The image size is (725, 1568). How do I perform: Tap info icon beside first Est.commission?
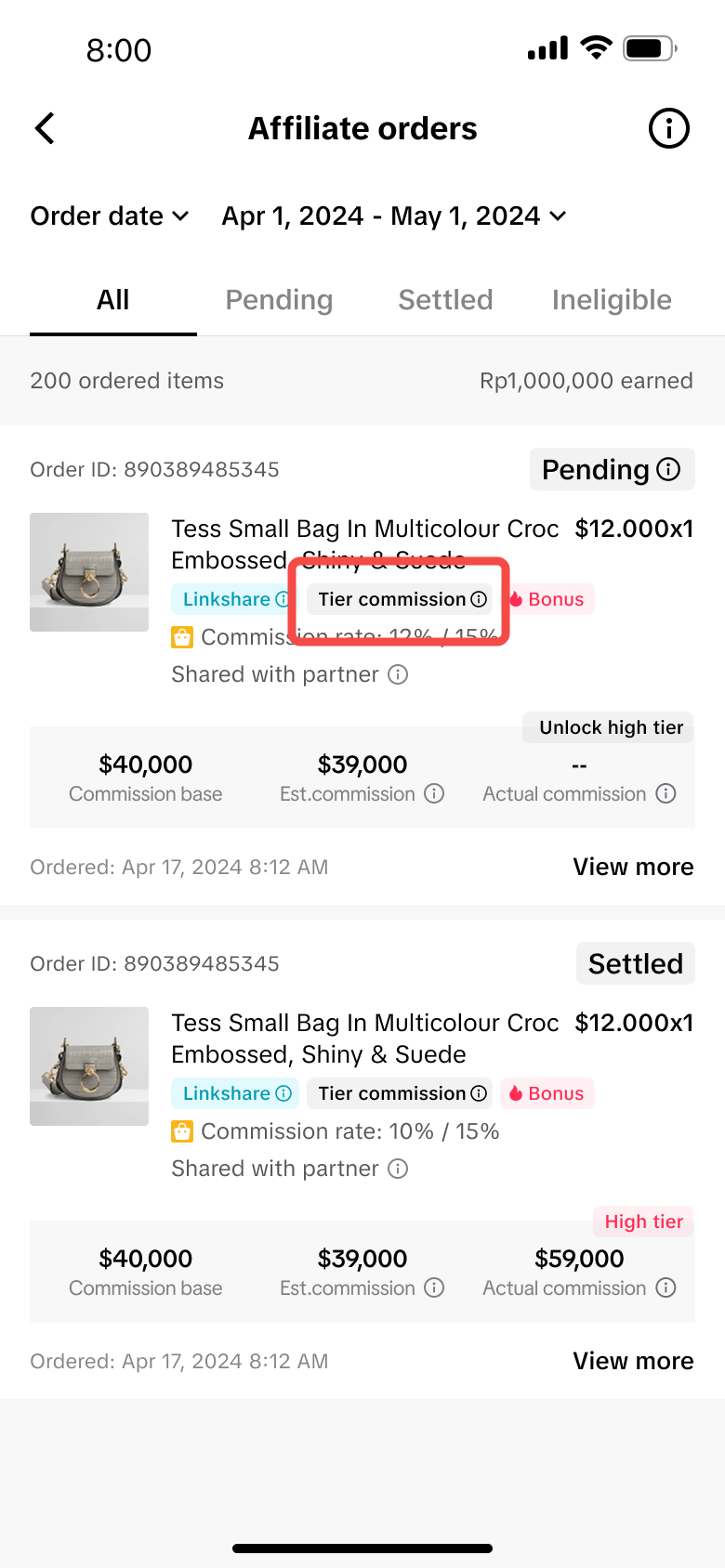pos(434,793)
